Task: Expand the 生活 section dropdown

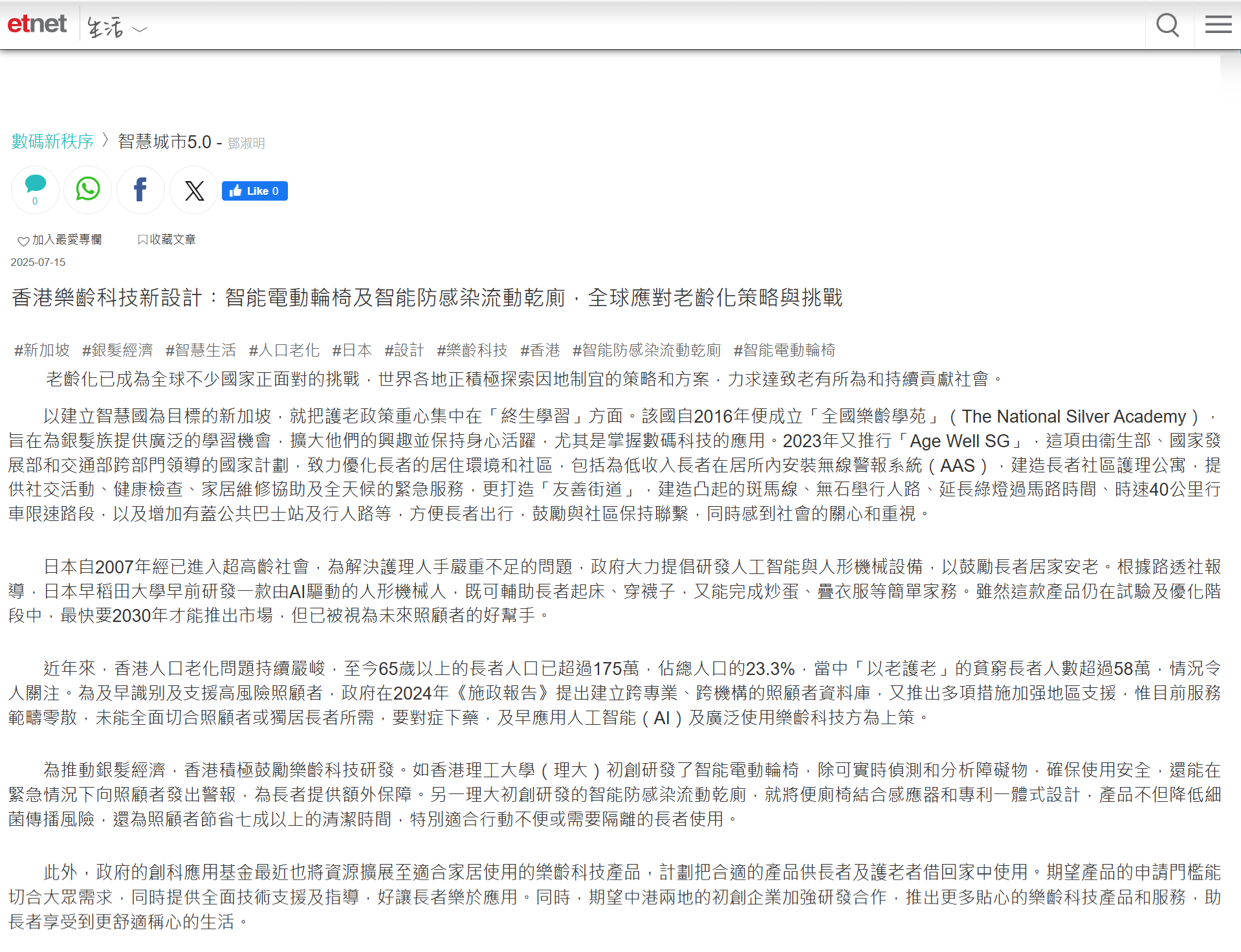Action: point(117,28)
